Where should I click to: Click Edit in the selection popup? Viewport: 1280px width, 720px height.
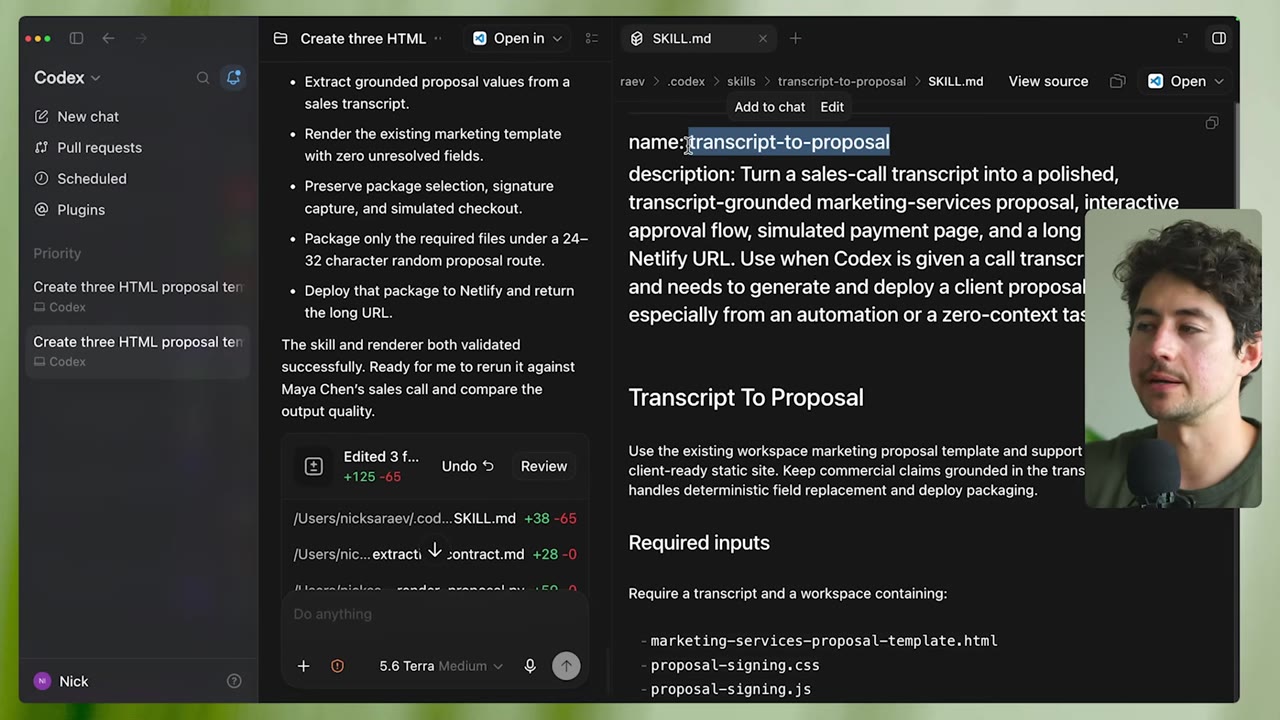click(x=832, y=107)
